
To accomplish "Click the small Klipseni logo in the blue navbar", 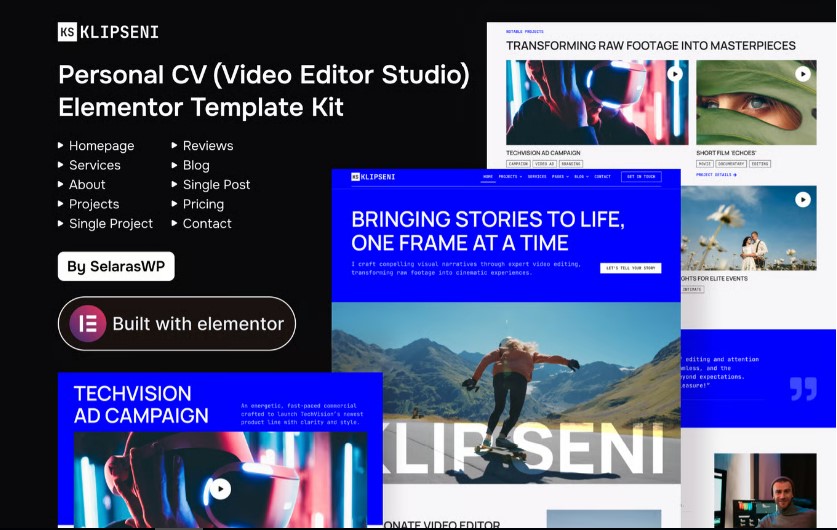I will tap(373, 177).
